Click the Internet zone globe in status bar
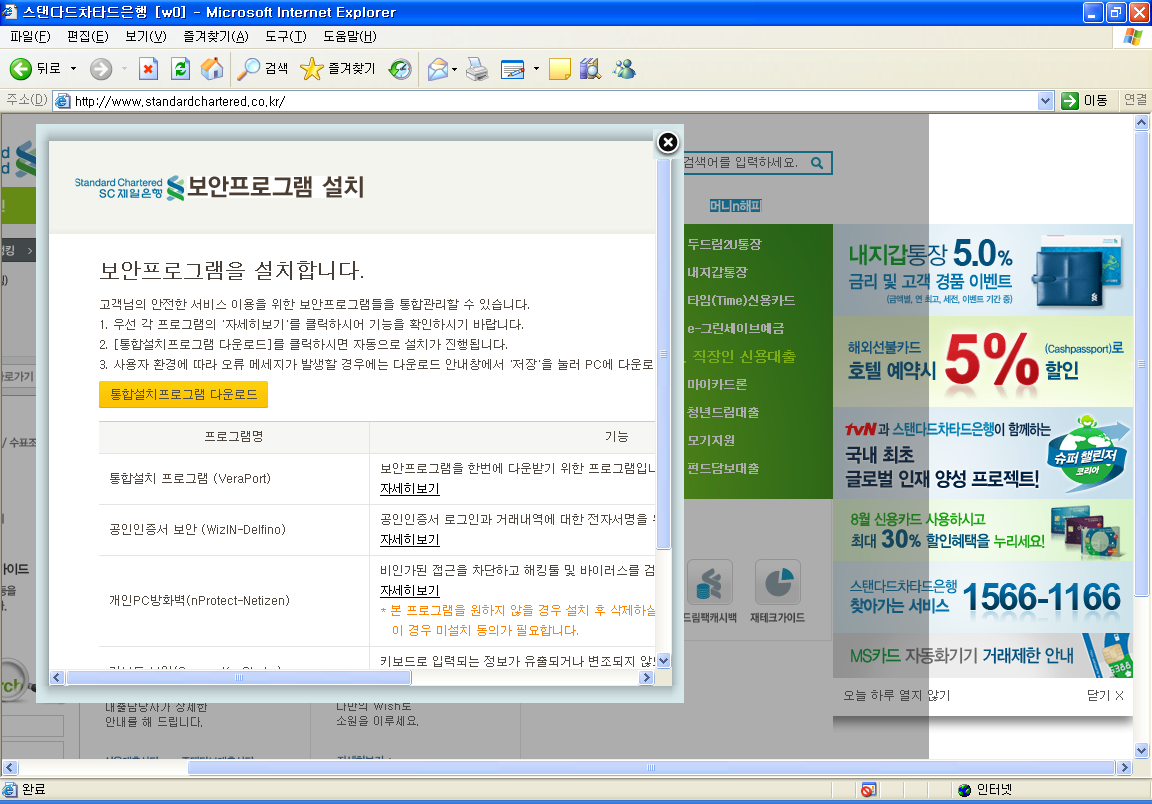The width and height of the screenshot is (1152, 804). (965, 789)
